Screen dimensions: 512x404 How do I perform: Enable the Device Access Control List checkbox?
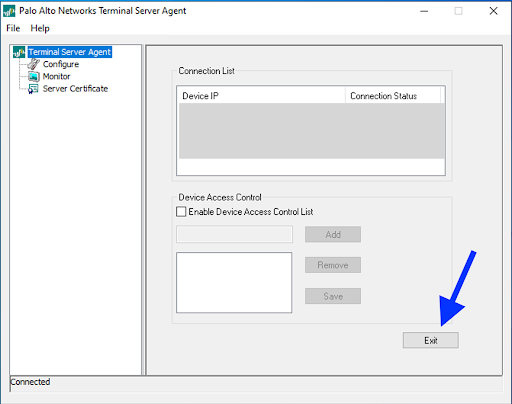click(181, 212)
